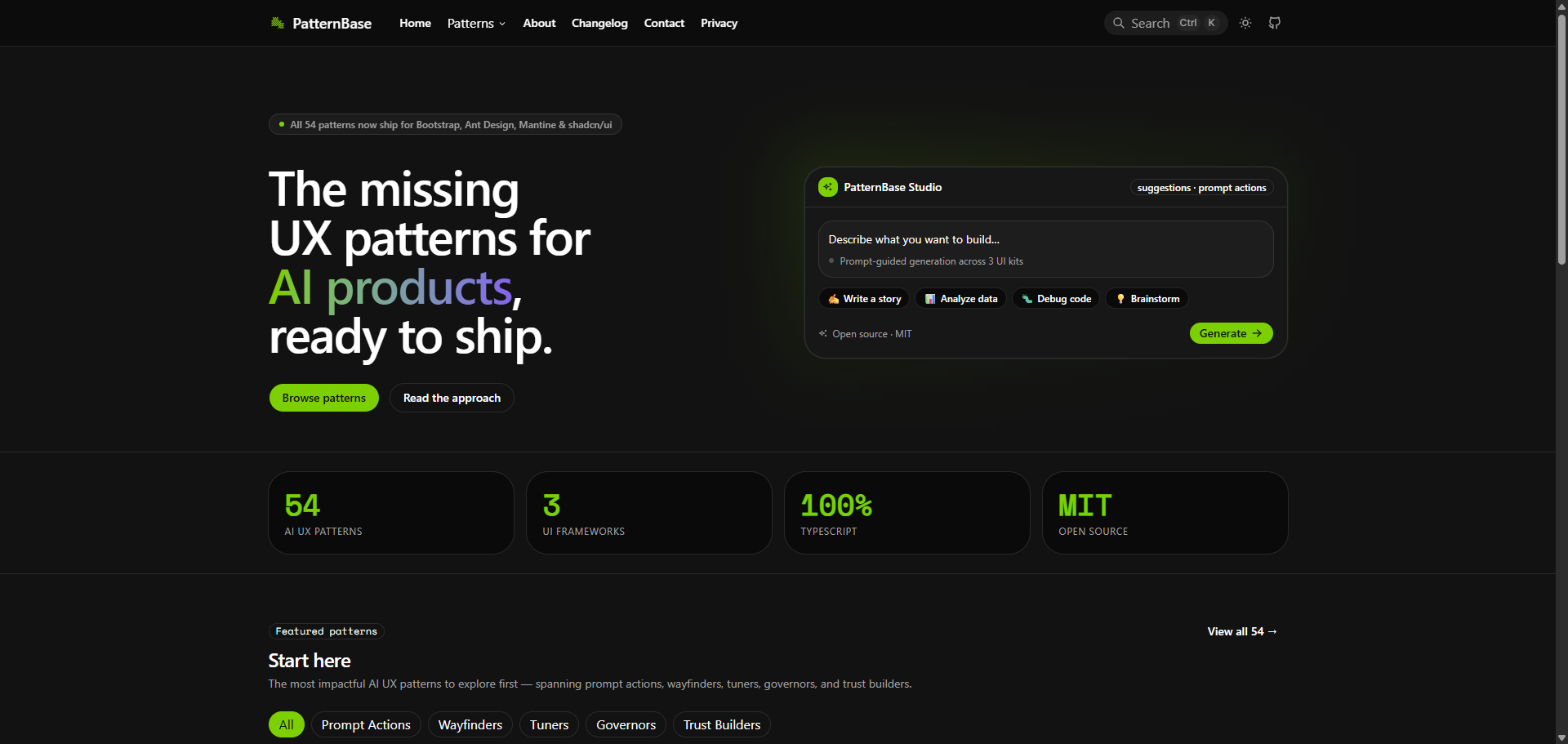Toggle the light/dark theme sun icon
Viewport: 1568px width, 744px height.
click(1245, 23)
